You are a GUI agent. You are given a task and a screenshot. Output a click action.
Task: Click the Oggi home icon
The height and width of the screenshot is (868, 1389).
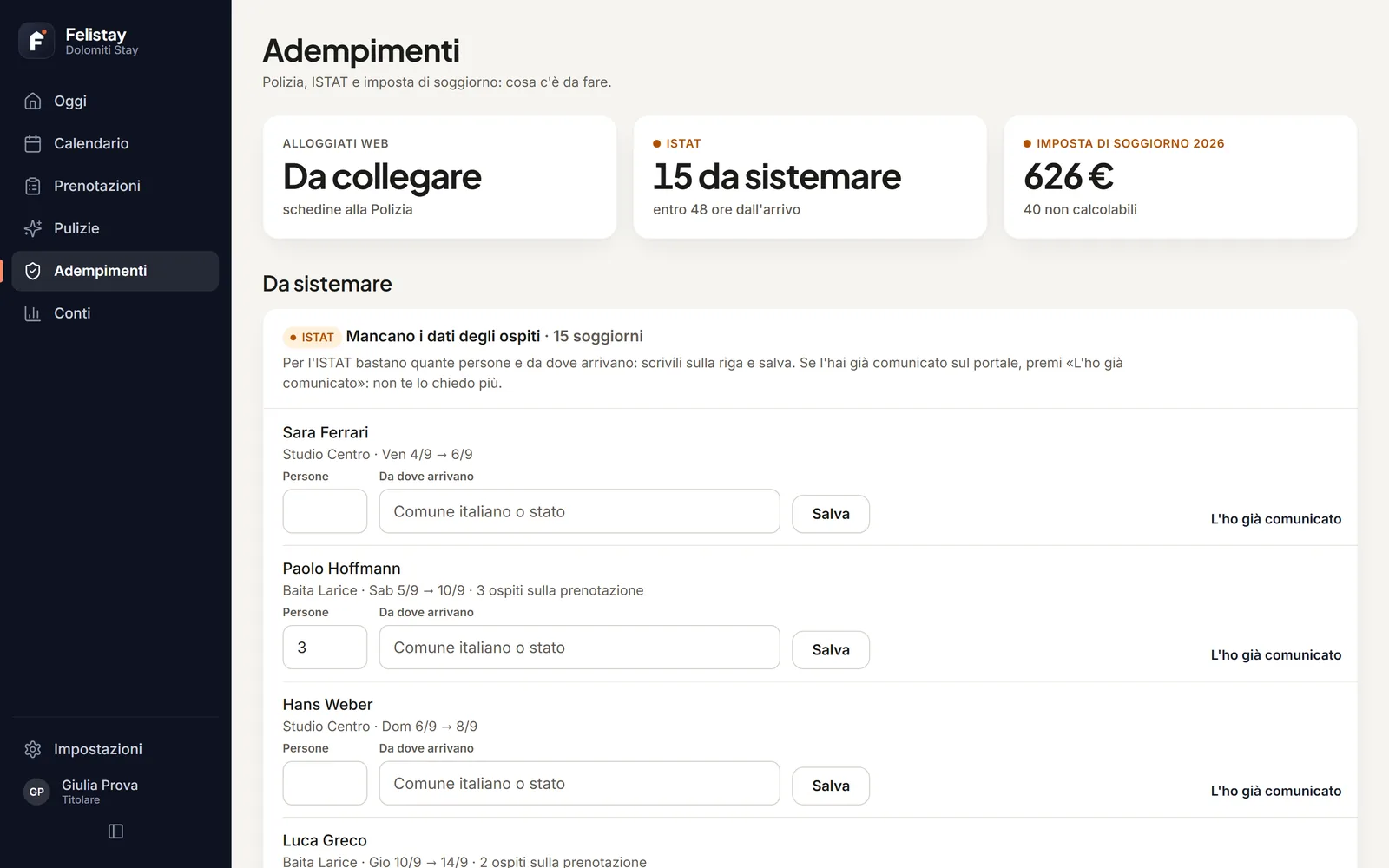[33, 101]
